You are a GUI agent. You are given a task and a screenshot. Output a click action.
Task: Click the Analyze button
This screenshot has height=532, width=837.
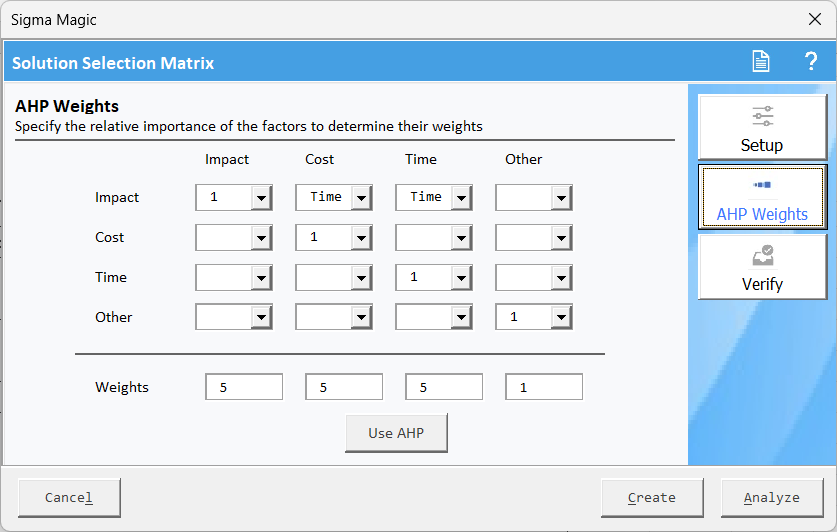(772, 497)
